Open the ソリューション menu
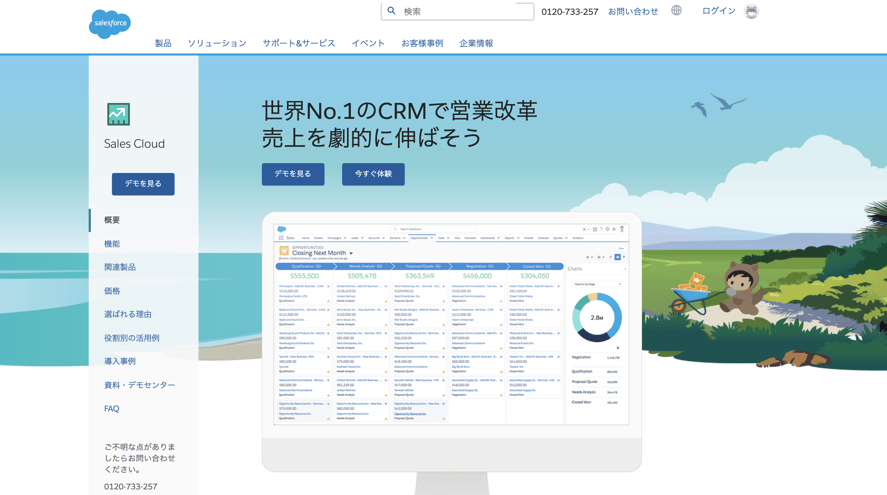This screenshot has height=495, width=887. click(x=217, y=43)
